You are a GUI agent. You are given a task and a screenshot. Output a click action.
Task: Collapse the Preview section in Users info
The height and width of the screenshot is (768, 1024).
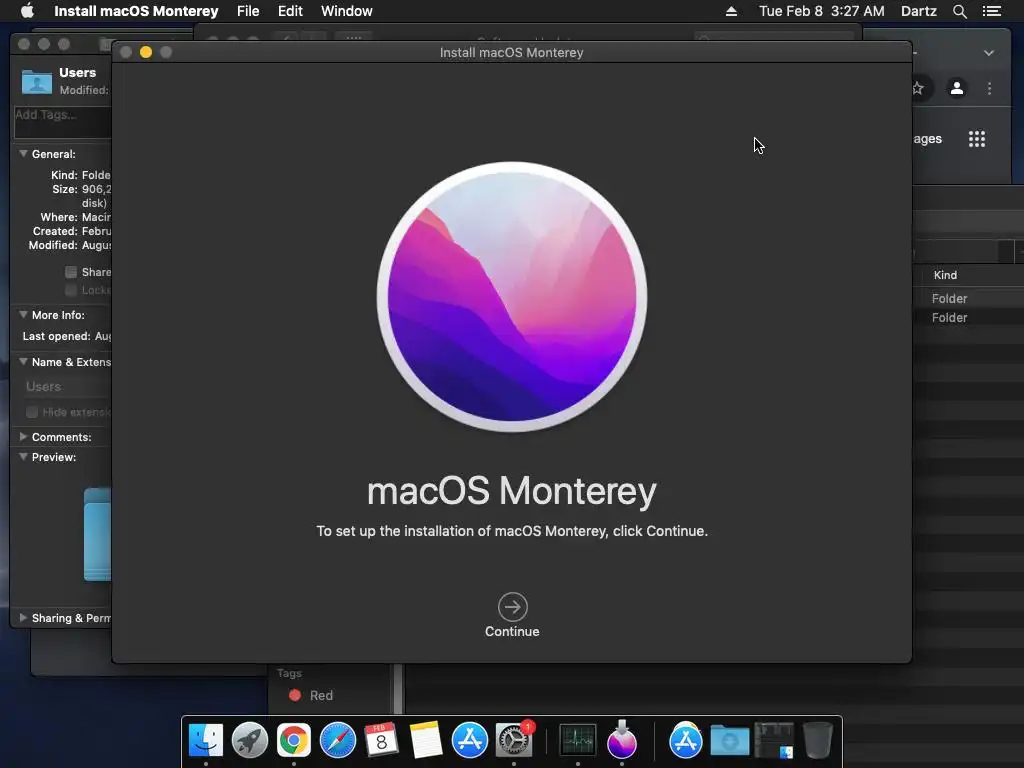[24, 456]
